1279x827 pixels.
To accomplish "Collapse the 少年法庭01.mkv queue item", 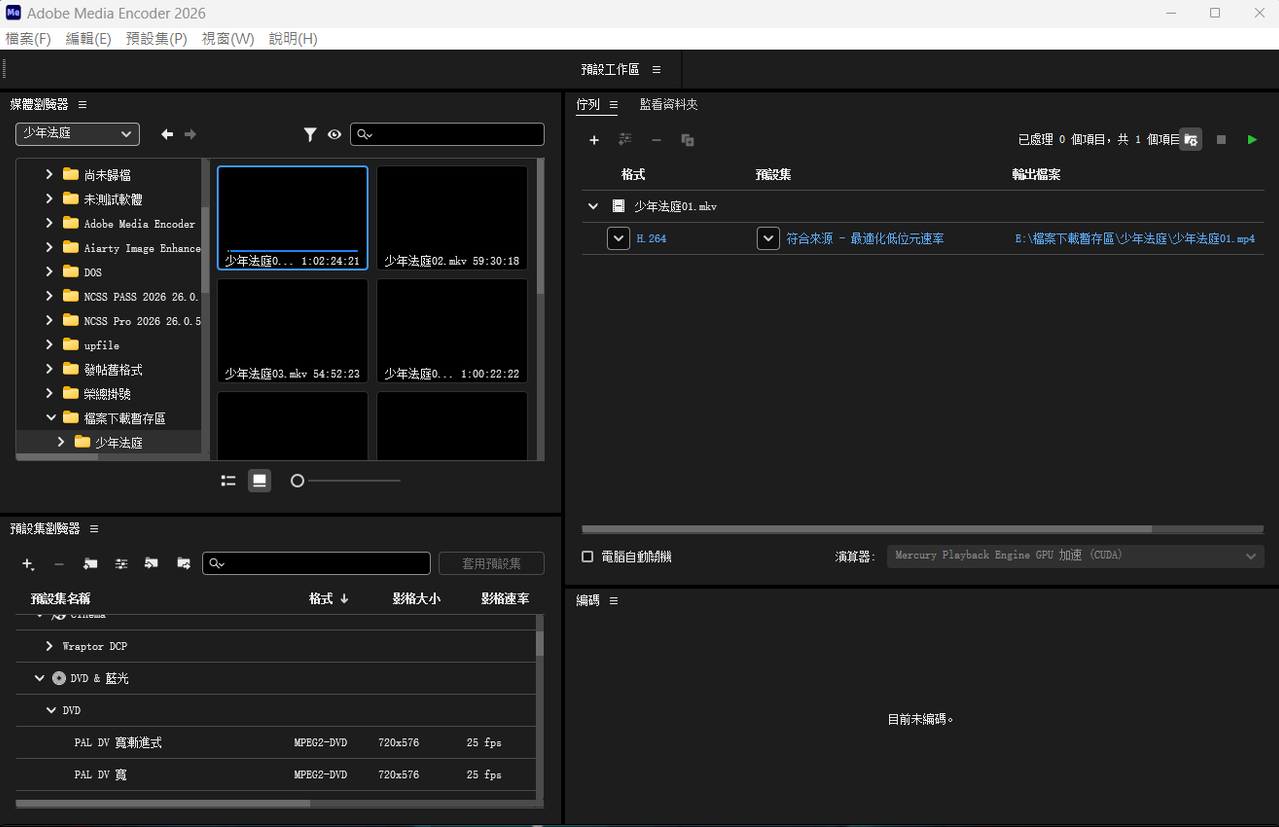I will (x=593, y=206).
